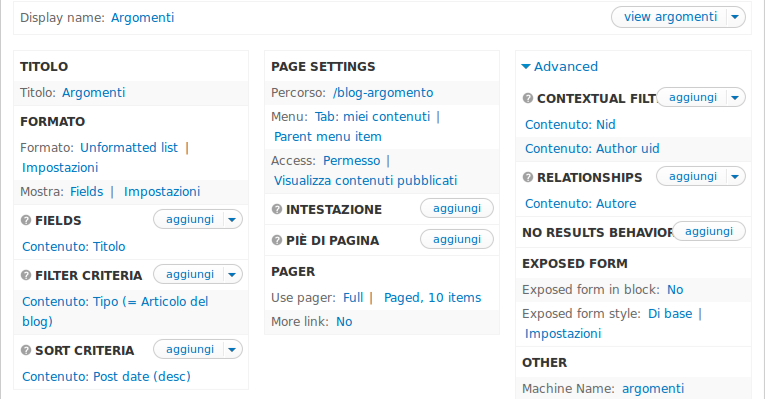Screen dimensions: 765x399
Task: Click help icon beside PIÈ DI PAGINA heading
Action: pos(277,240)
